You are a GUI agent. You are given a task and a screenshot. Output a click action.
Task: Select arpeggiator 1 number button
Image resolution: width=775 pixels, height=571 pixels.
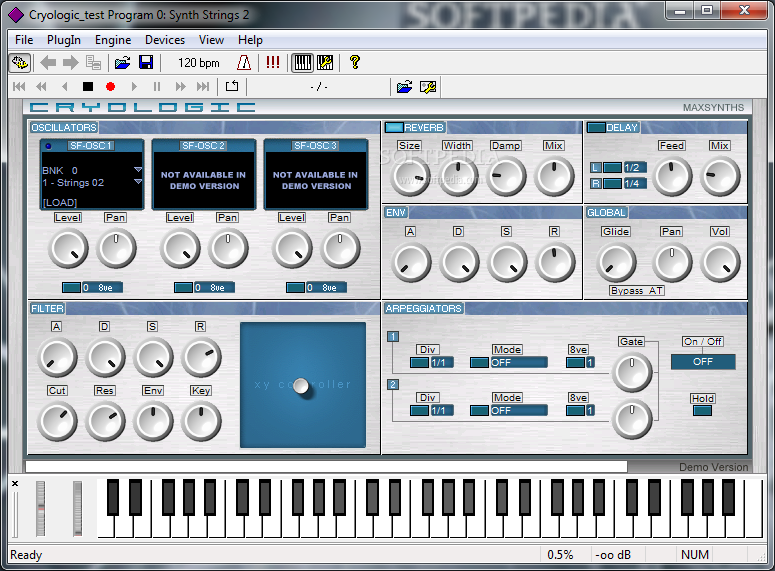point(393,337)
